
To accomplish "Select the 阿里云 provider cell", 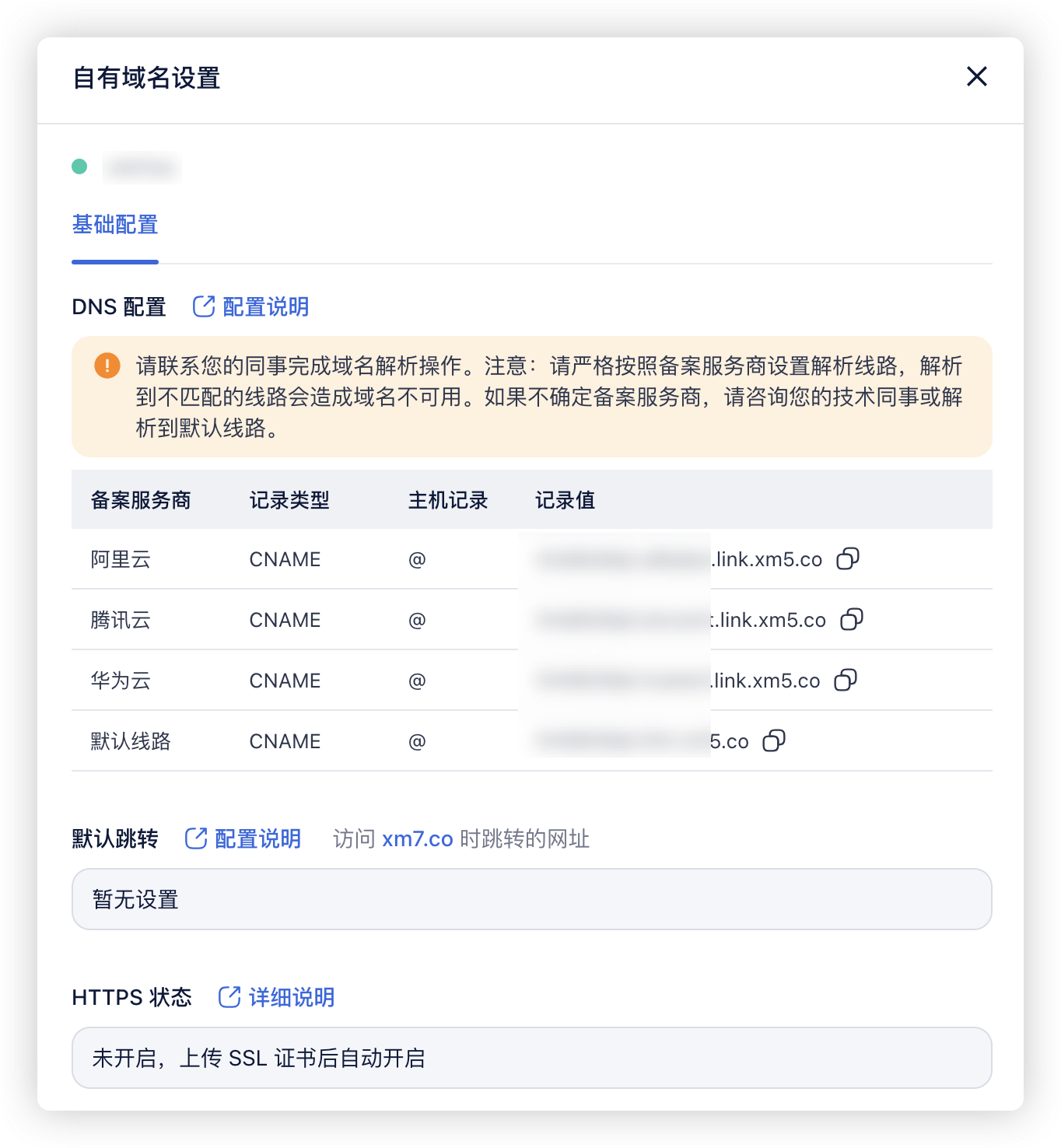I will point(121,559).
